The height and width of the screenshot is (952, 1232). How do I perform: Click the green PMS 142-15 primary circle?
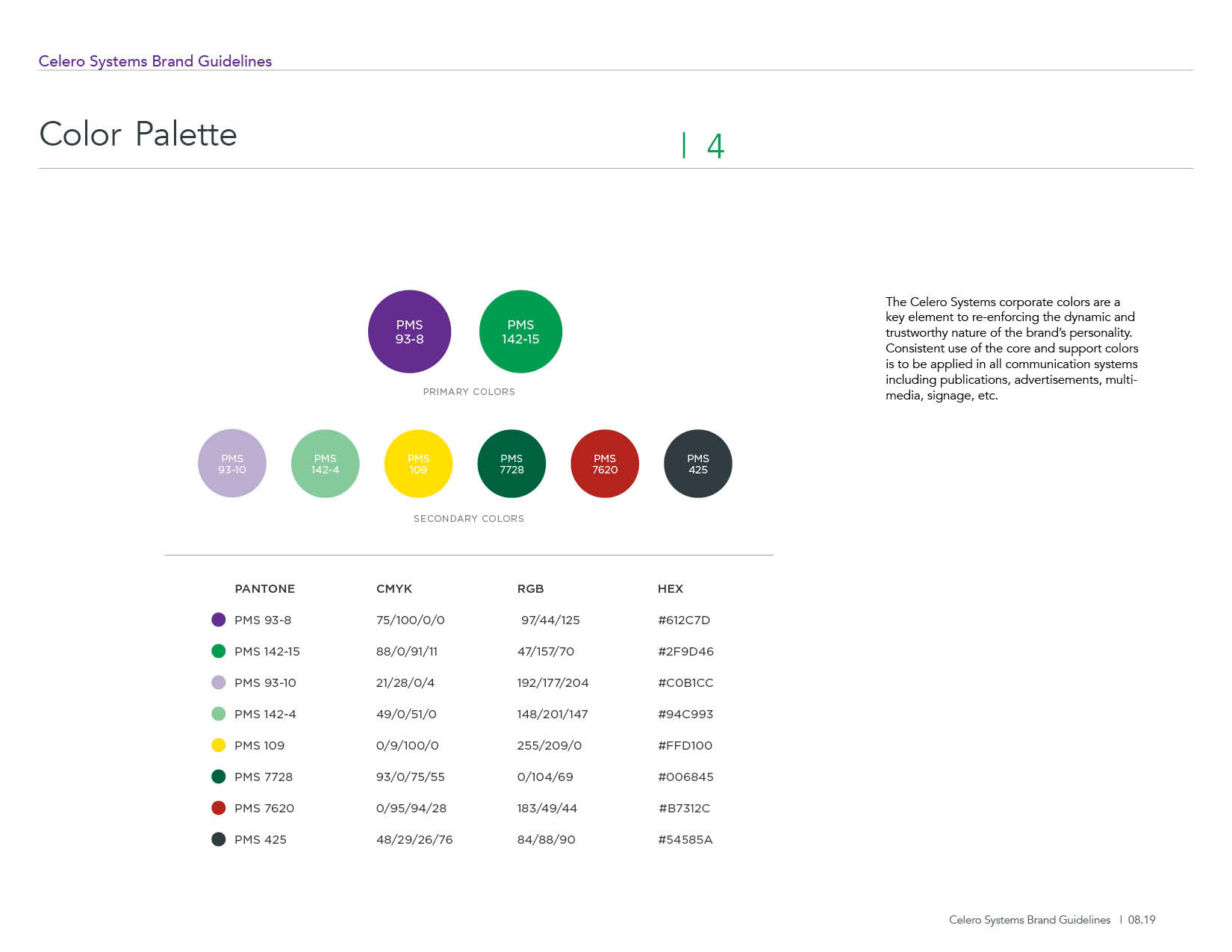click(520, 332)
